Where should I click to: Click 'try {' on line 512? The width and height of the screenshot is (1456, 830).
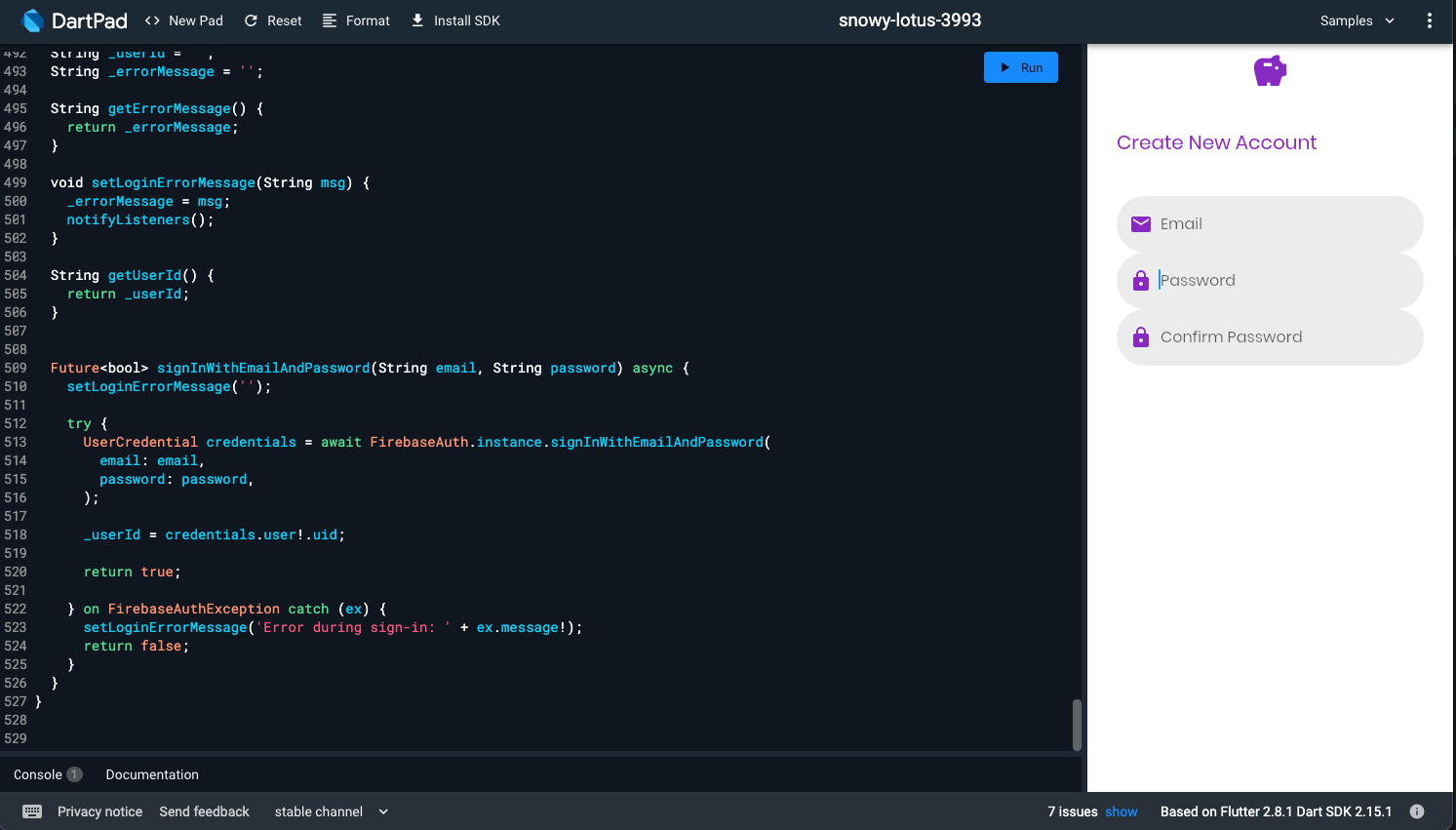88,423
